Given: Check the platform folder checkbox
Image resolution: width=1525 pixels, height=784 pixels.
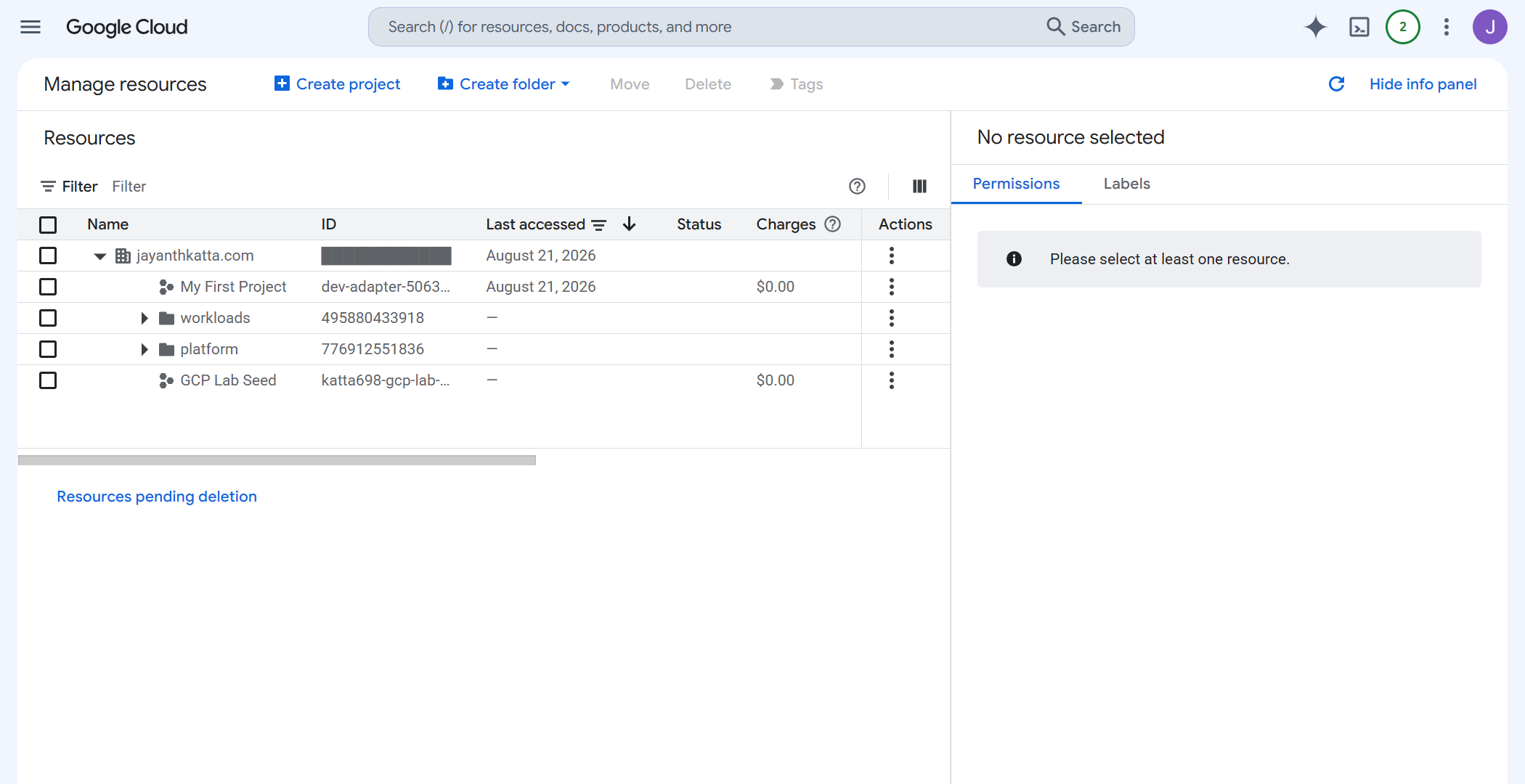Looking at the screenshot, I should pyautogui.click(x=48, y=349).
